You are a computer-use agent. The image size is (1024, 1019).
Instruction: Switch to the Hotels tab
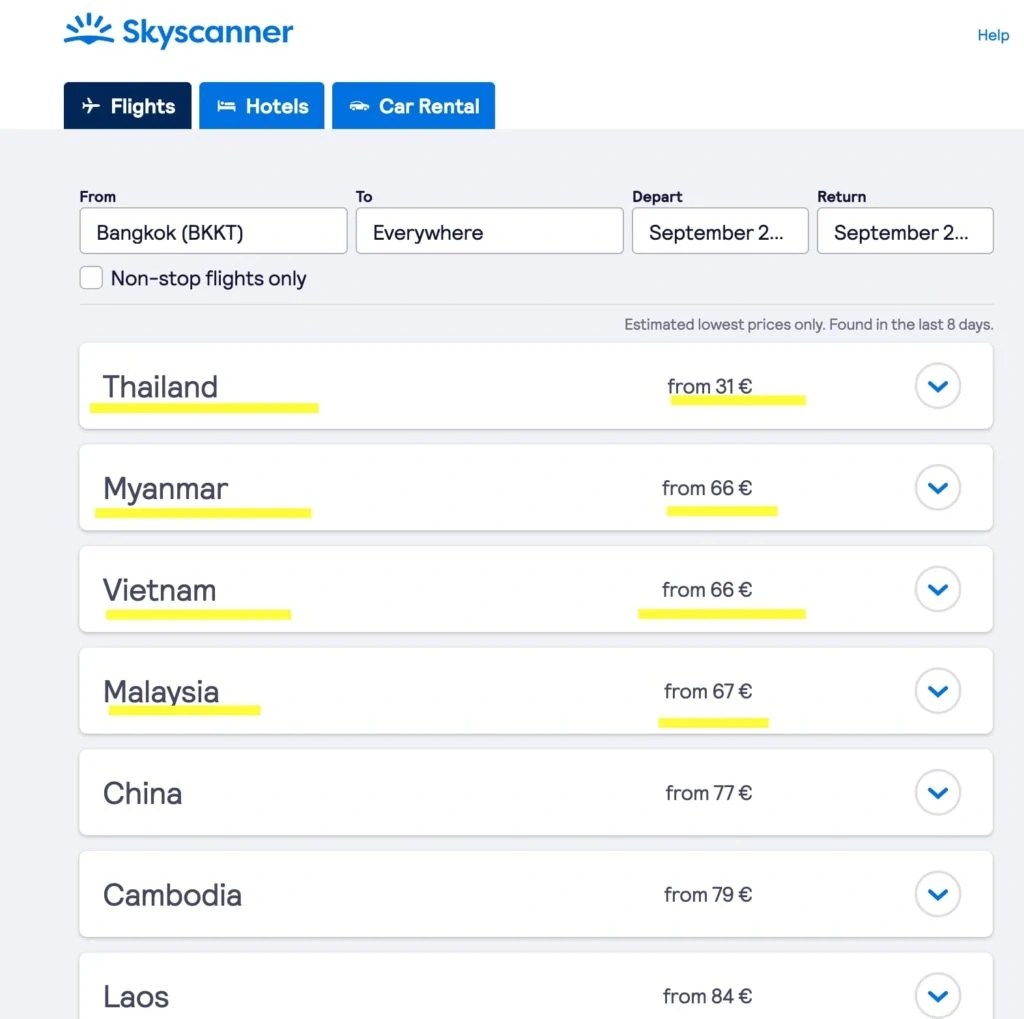(x=261, y=105)
